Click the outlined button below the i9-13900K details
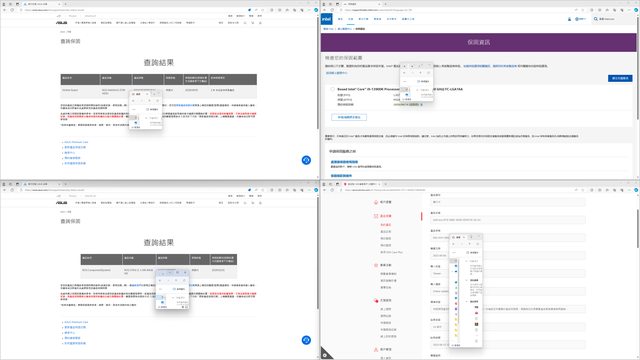 (x=349, y=117)
